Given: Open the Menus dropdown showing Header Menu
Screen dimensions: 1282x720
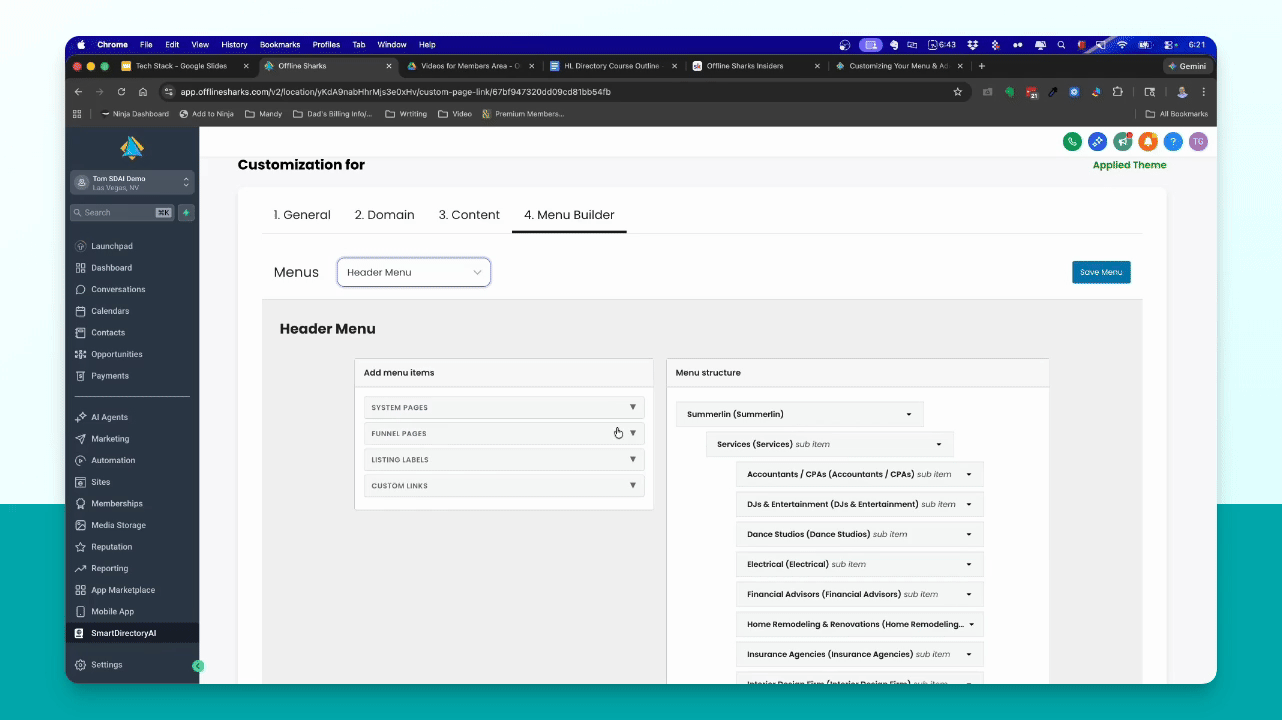Looking at the screenshot, I should pyautogui.click(x=414, y=272).
